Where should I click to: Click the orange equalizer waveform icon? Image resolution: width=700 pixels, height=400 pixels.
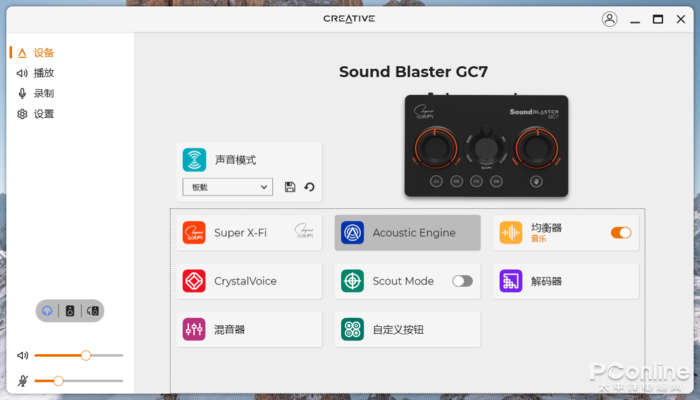click(x=511, y=233)
